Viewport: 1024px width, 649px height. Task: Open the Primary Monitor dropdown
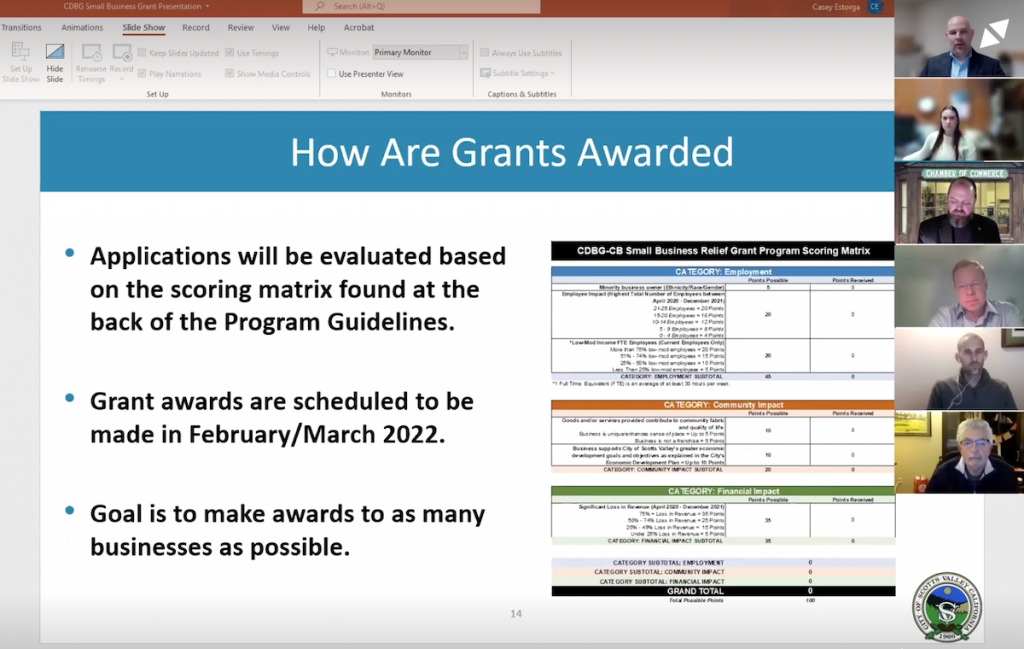pyautogui.click(x=420, y=53)
